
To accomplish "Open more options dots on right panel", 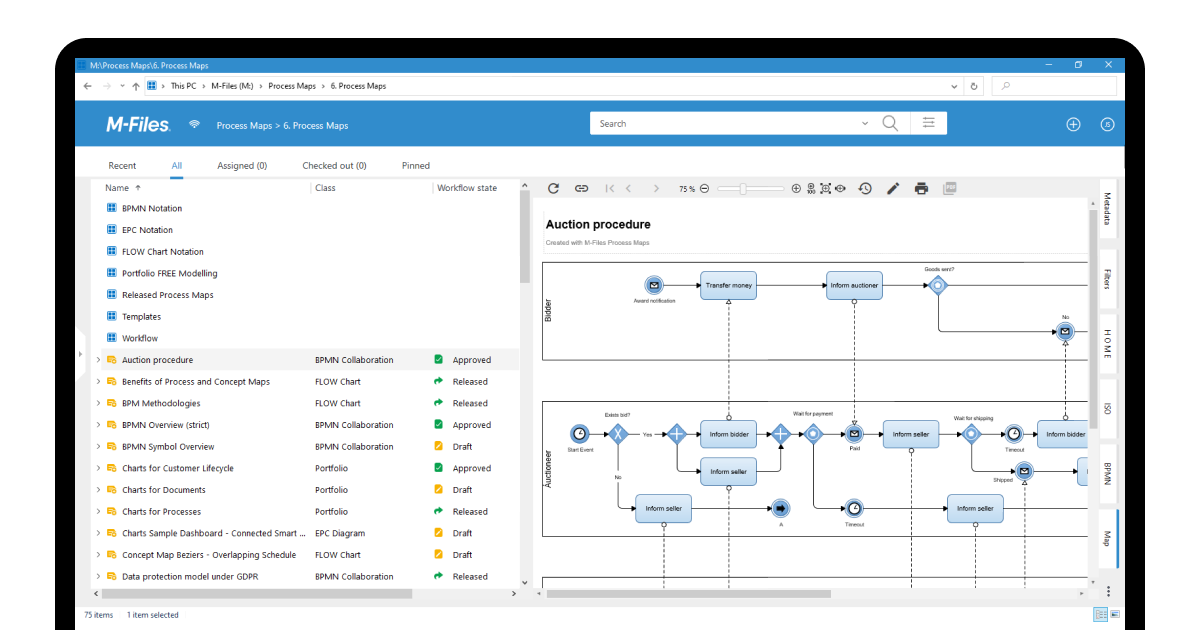I will pyautogui.click(x=1108, y=592).
